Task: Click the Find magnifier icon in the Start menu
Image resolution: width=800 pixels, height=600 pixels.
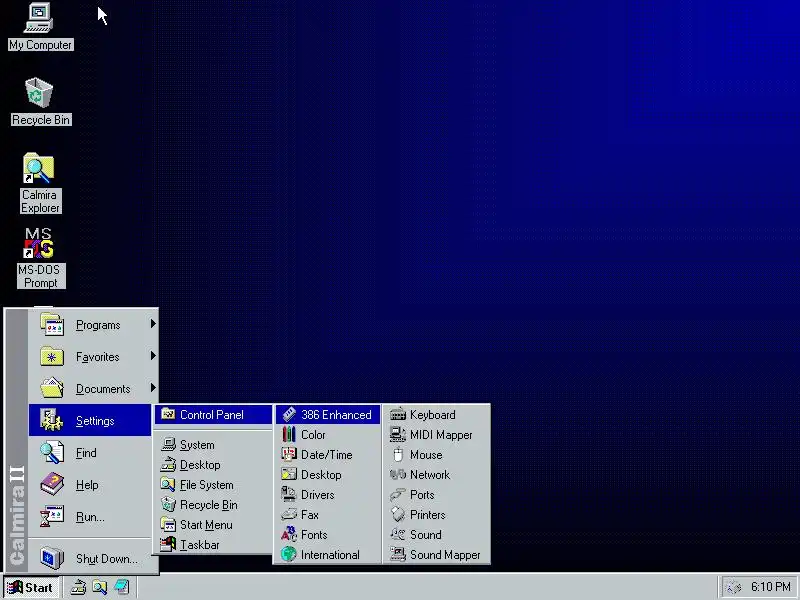Action: coord(52,453)
